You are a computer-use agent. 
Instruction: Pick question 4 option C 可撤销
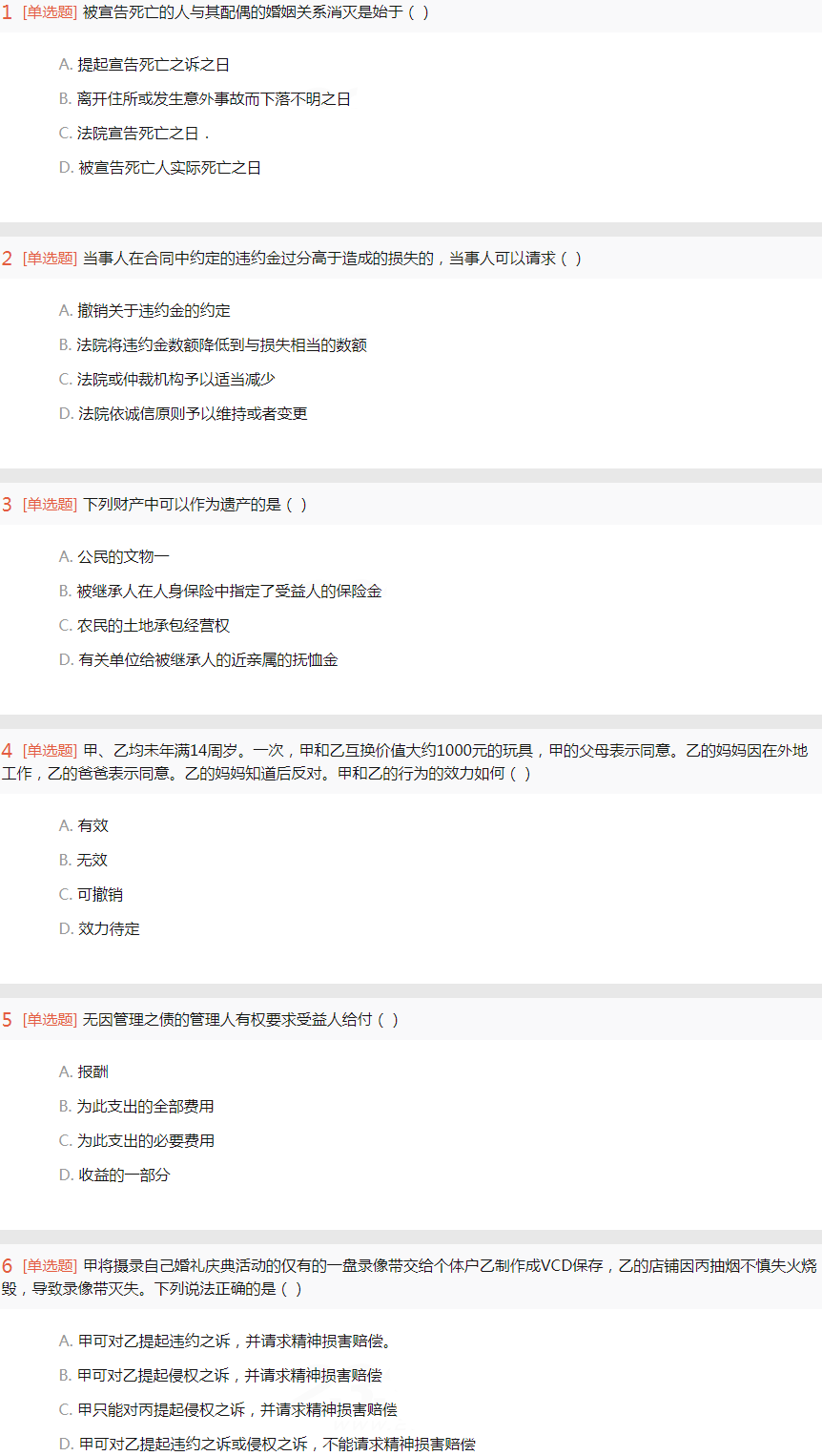point(91,895)
